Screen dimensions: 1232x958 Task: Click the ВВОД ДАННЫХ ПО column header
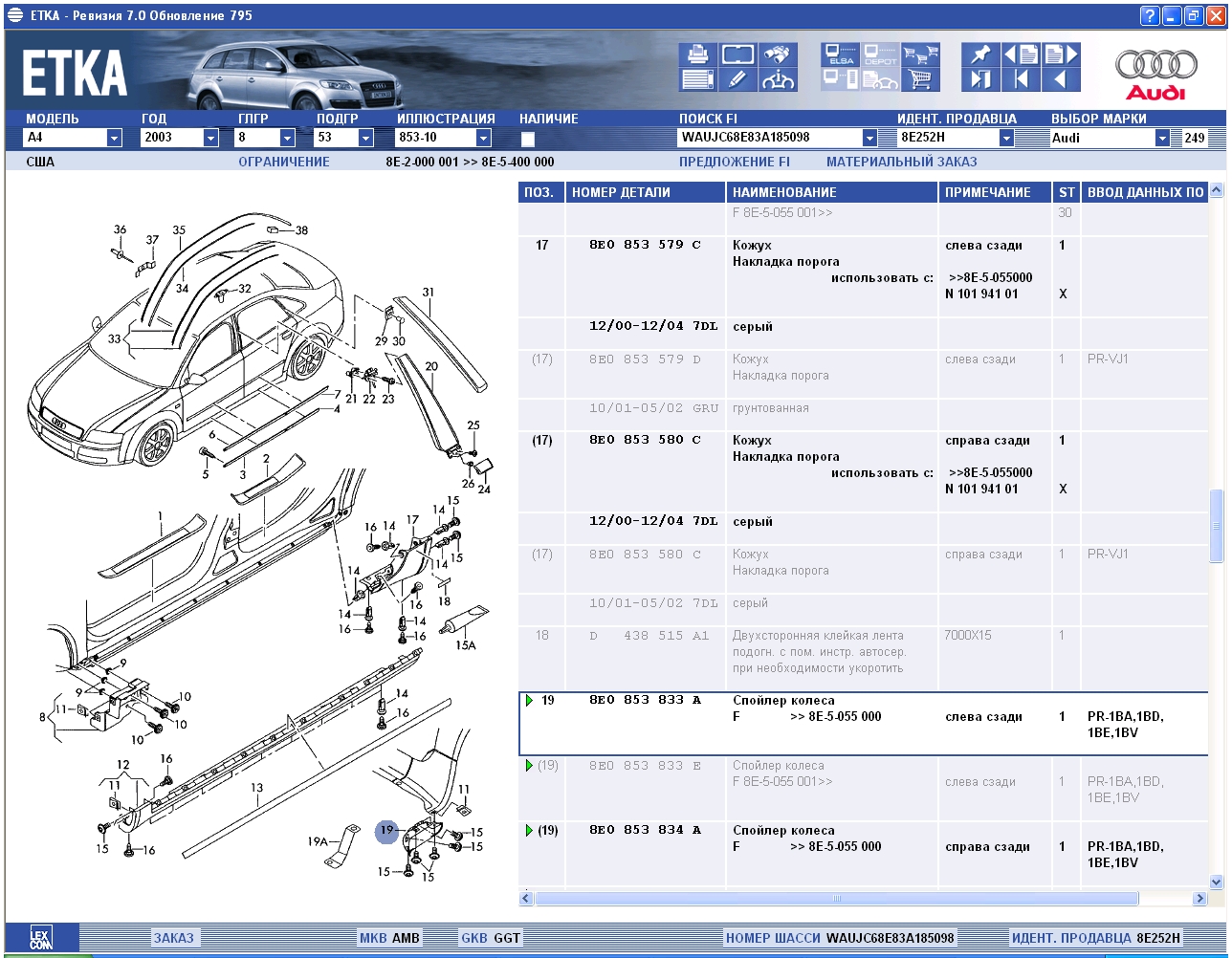(x=1144, y=192)
